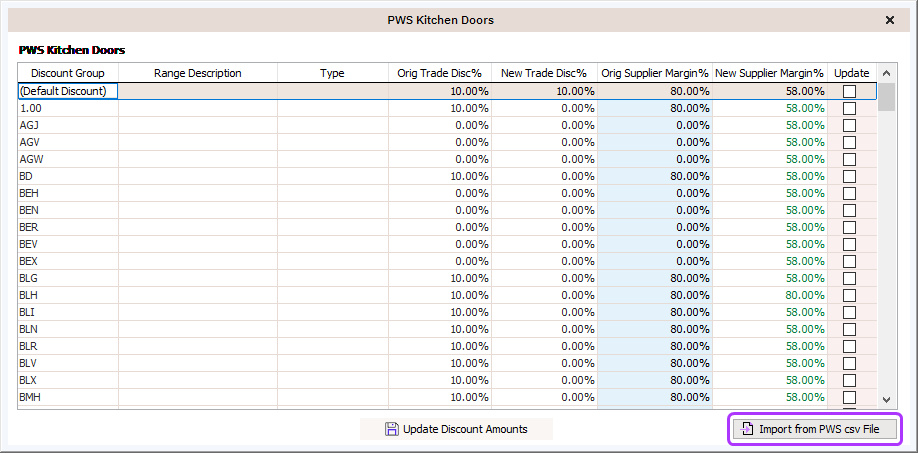Check Update box for BLH row
This screenshot has width=918, height=453.
point(849,295)
